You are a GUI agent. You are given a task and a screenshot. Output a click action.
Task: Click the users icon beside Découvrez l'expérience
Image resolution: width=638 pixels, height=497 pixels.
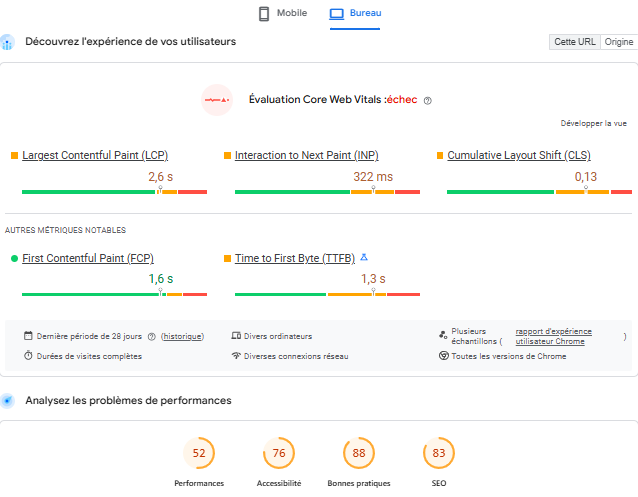(8, 42)
